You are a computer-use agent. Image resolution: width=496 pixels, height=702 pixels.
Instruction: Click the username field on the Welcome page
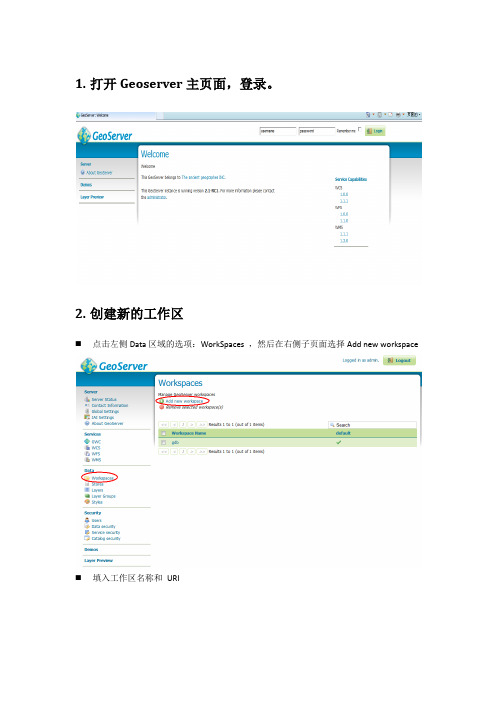pos(278,131)
